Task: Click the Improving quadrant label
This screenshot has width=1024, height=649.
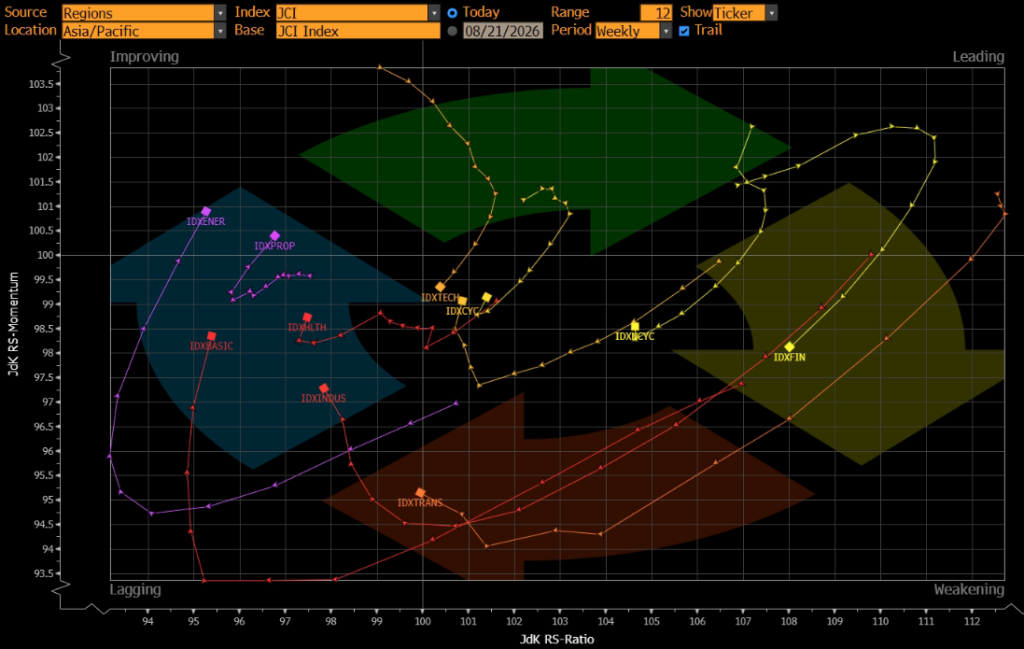Action: (144, 57)
